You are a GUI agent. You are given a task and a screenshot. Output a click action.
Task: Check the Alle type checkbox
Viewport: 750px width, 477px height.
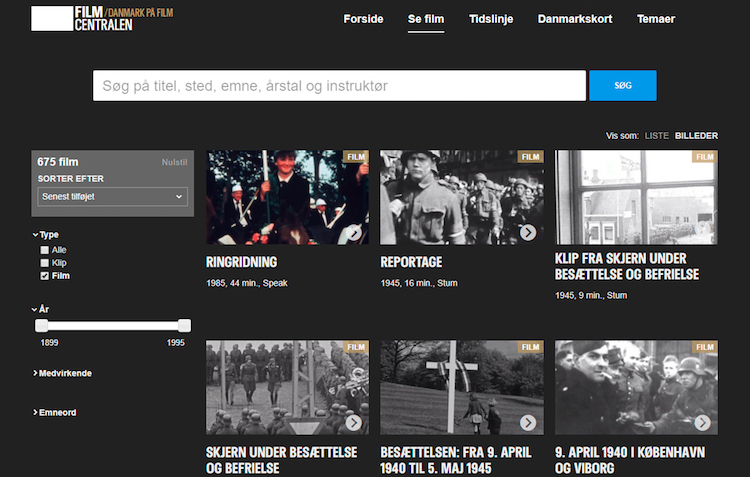44,250
